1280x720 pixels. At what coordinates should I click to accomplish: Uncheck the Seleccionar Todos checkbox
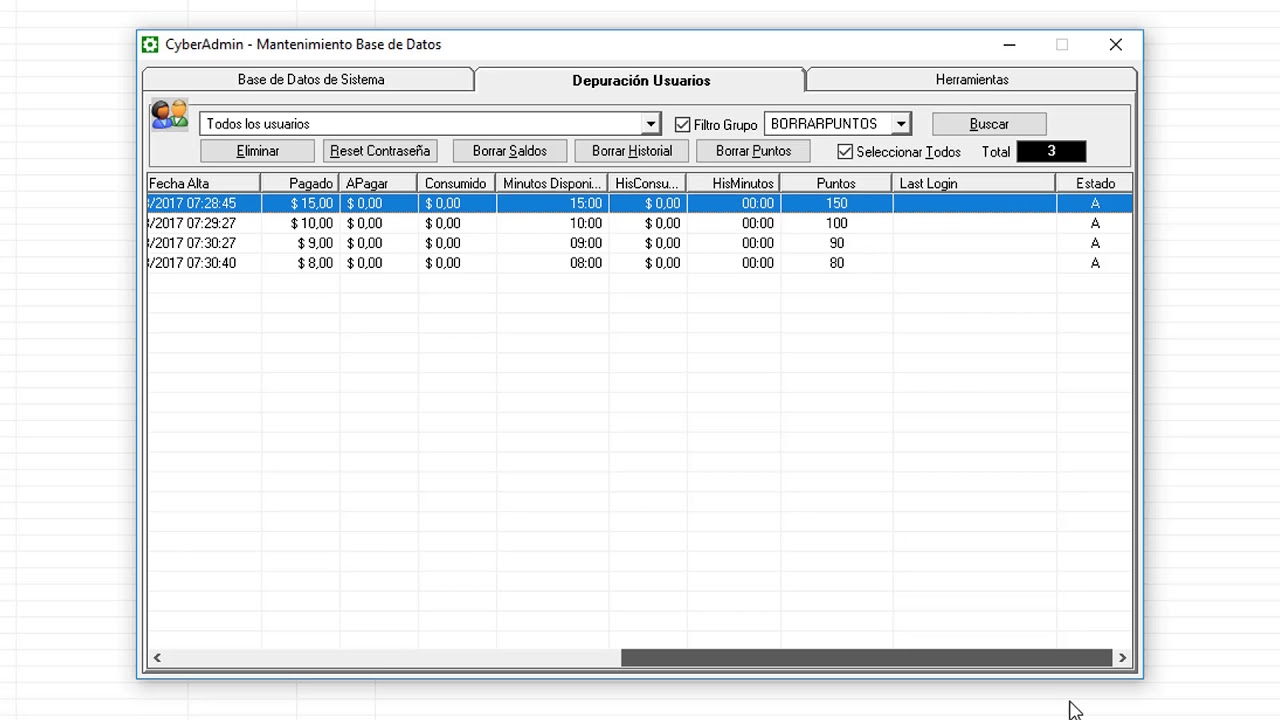[845, 152]
